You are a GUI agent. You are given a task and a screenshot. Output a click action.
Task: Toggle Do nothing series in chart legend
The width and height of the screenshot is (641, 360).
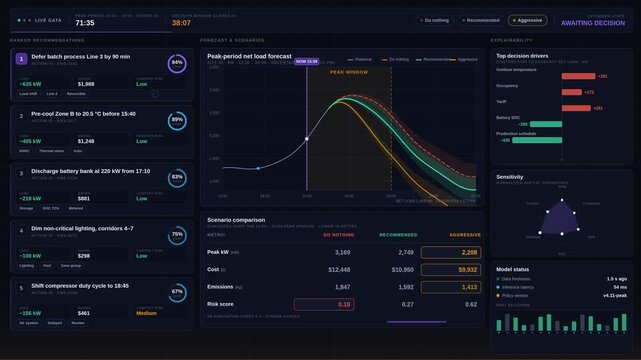[395, 60]
